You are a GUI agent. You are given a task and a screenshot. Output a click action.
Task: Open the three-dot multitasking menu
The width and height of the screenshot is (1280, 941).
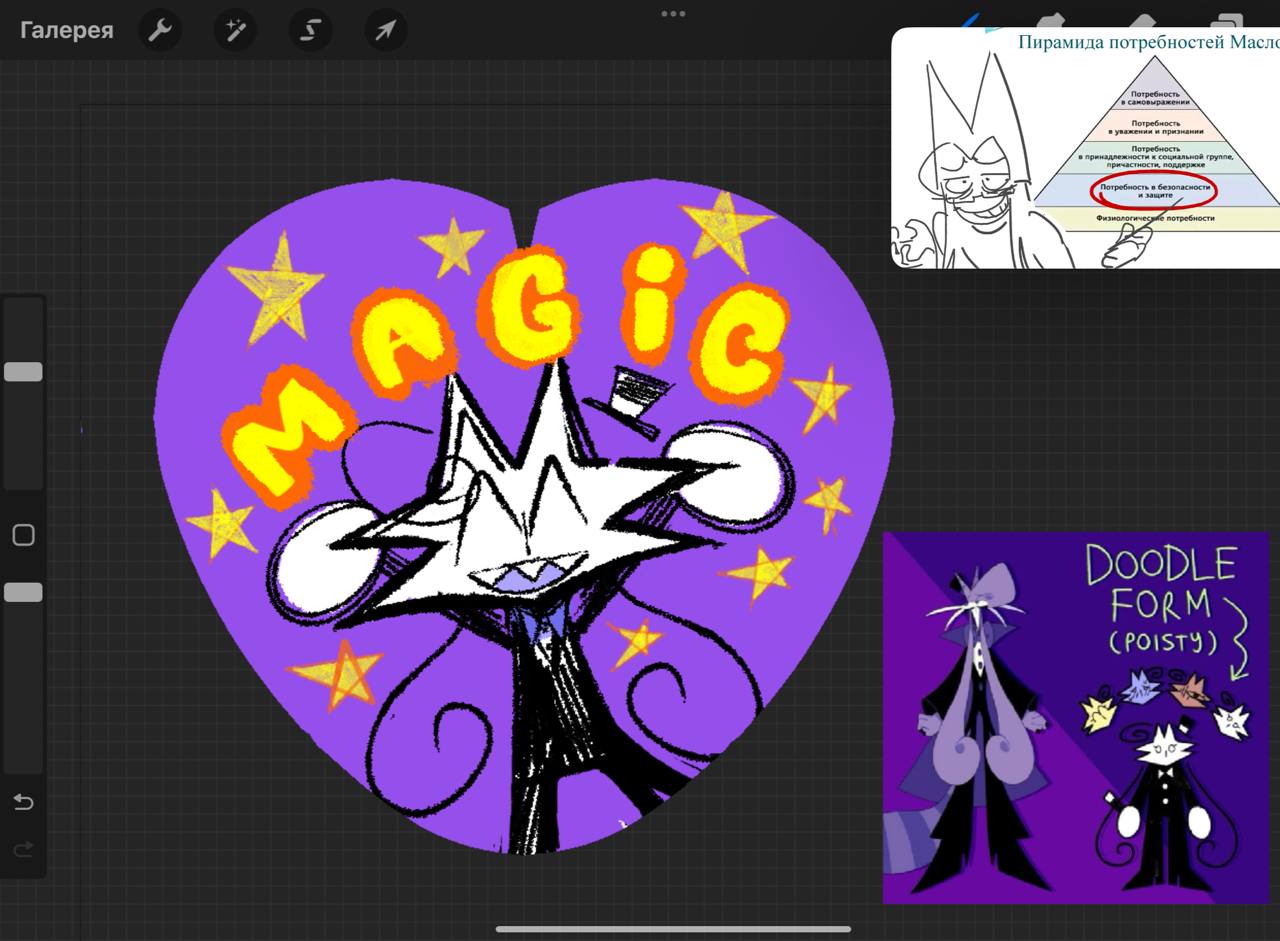click(x=673, y=14)
